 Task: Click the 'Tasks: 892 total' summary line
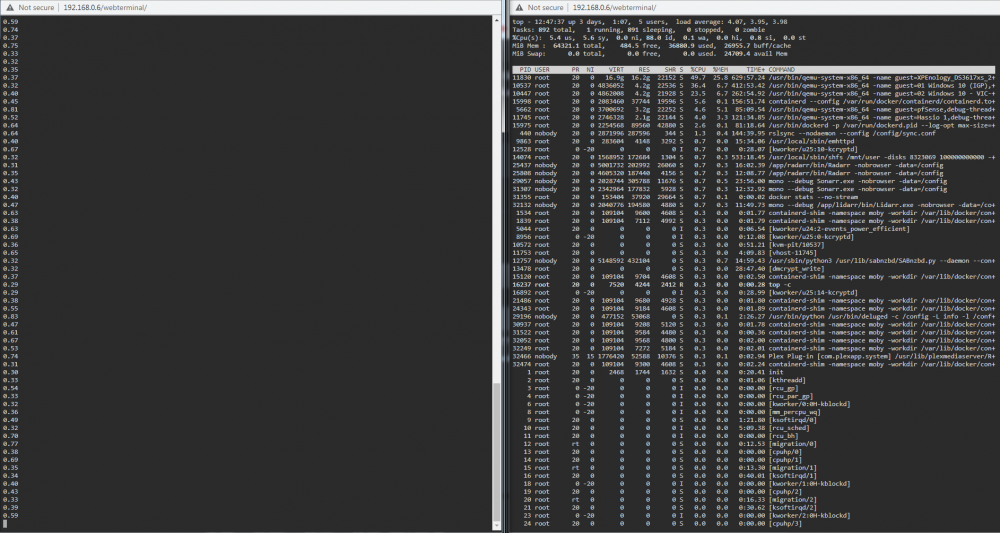point(638,29)
